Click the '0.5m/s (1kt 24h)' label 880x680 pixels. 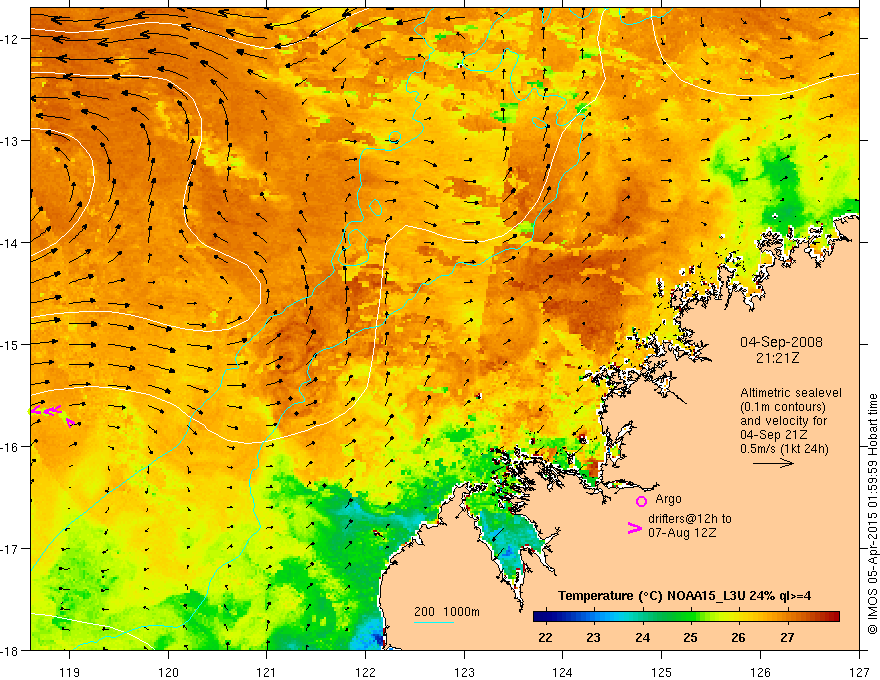(x=784, y=449)
